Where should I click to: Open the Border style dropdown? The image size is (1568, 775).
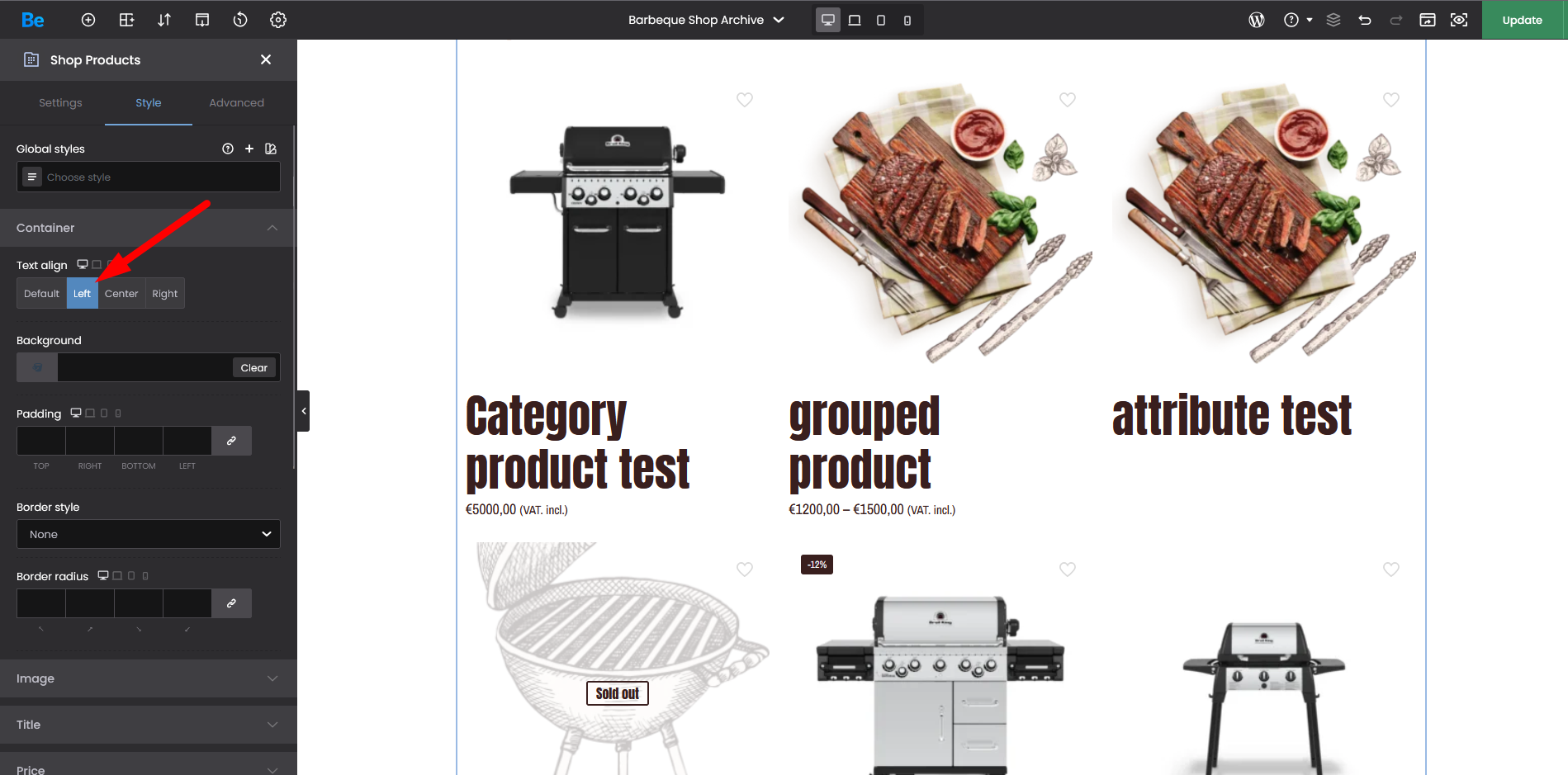(x=149, y=534)
